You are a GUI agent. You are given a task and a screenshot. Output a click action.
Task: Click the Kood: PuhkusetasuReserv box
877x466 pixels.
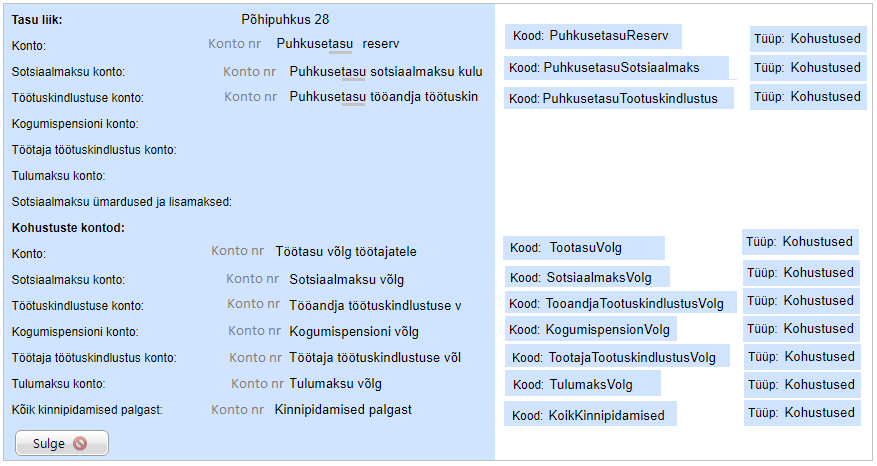593,37
